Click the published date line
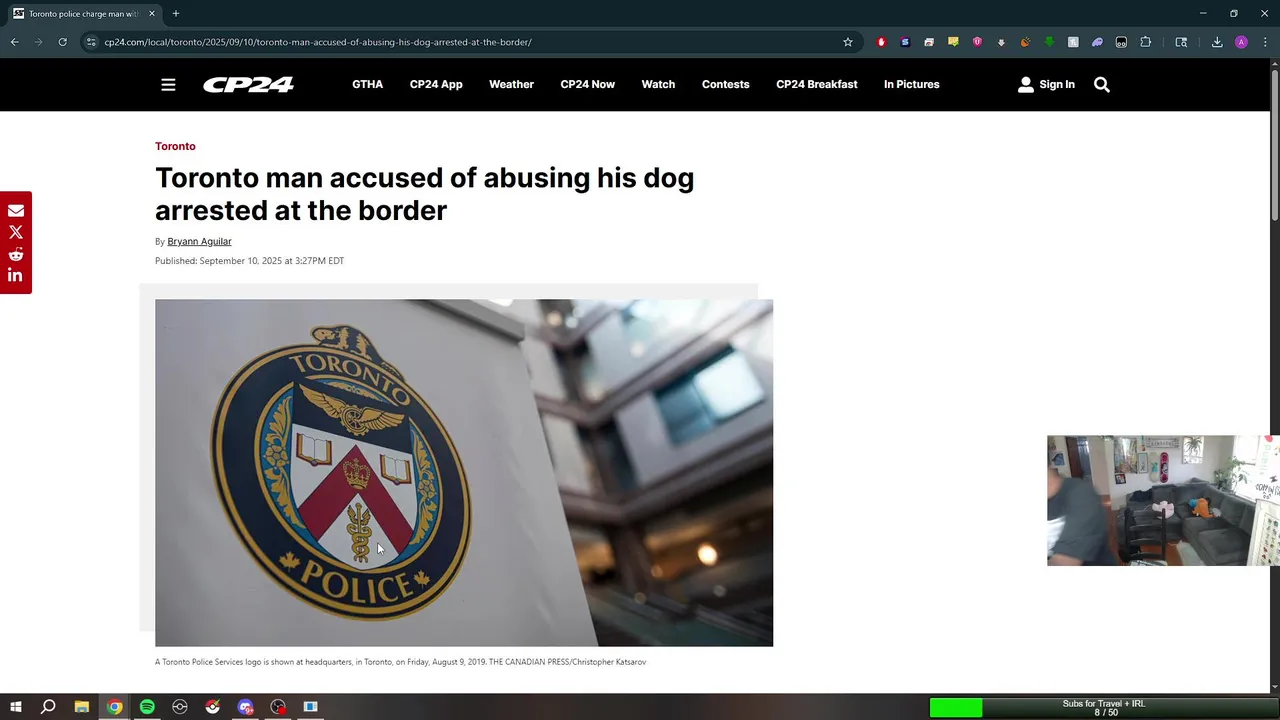The height and width of the screenshot is (720, 1280). tap(249, 261)
